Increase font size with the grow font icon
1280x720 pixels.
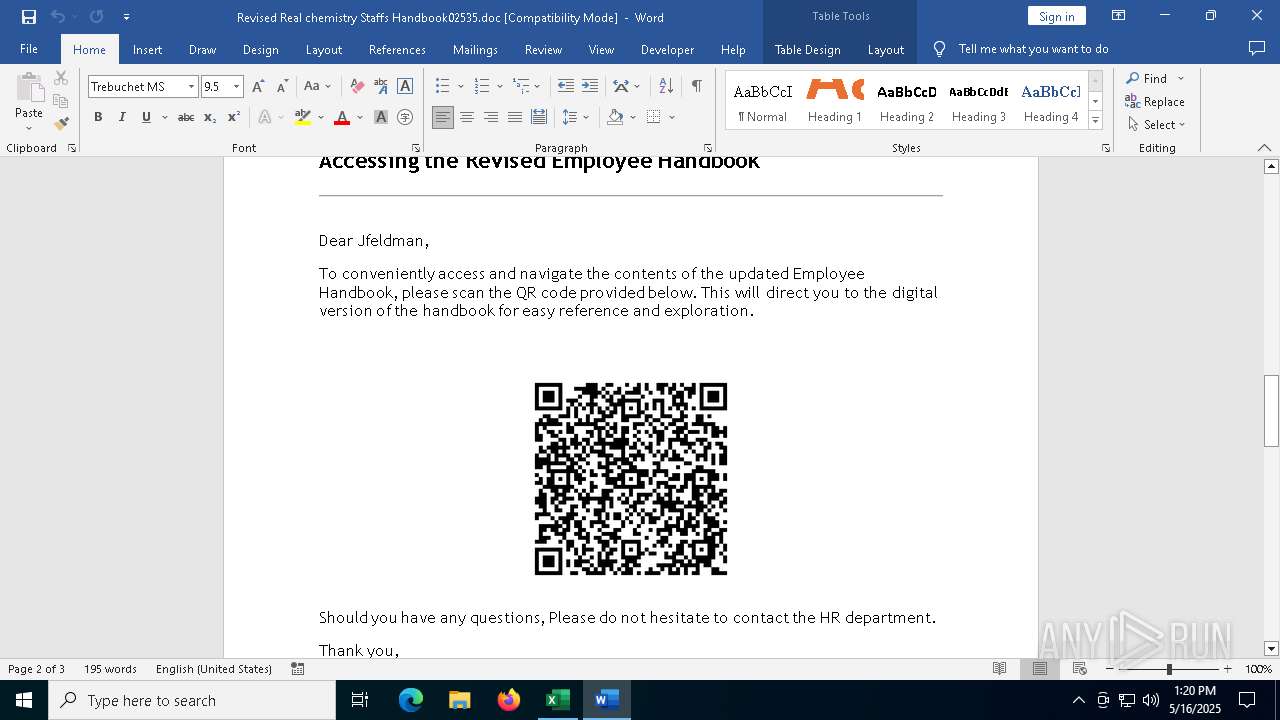point(258,87)
